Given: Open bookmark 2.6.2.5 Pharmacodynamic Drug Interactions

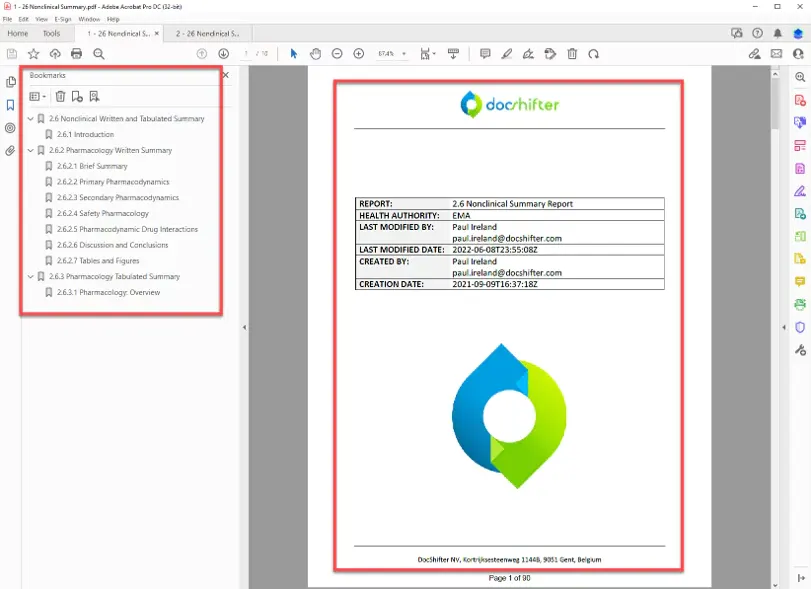Looking at the screenshot, I should coord(127,229).
